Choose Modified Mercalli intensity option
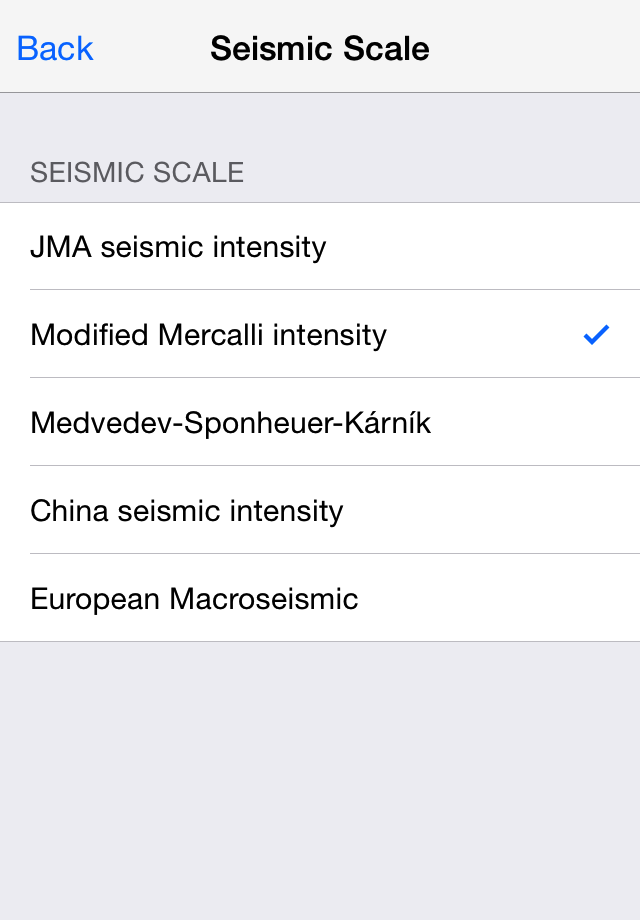The image size is (640, 920). click(320, 335)
